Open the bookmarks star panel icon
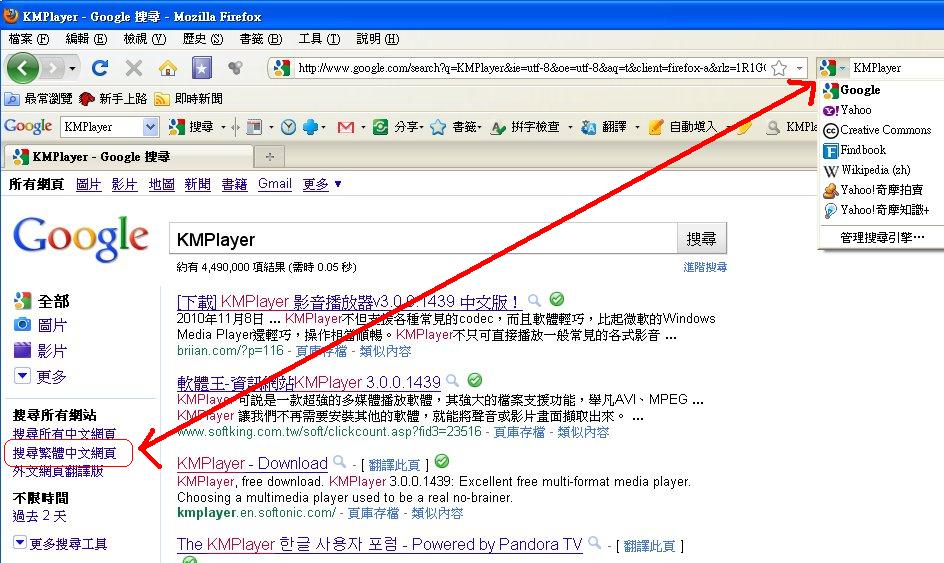Viewport: 944px width, 563px height. [202, 68]
